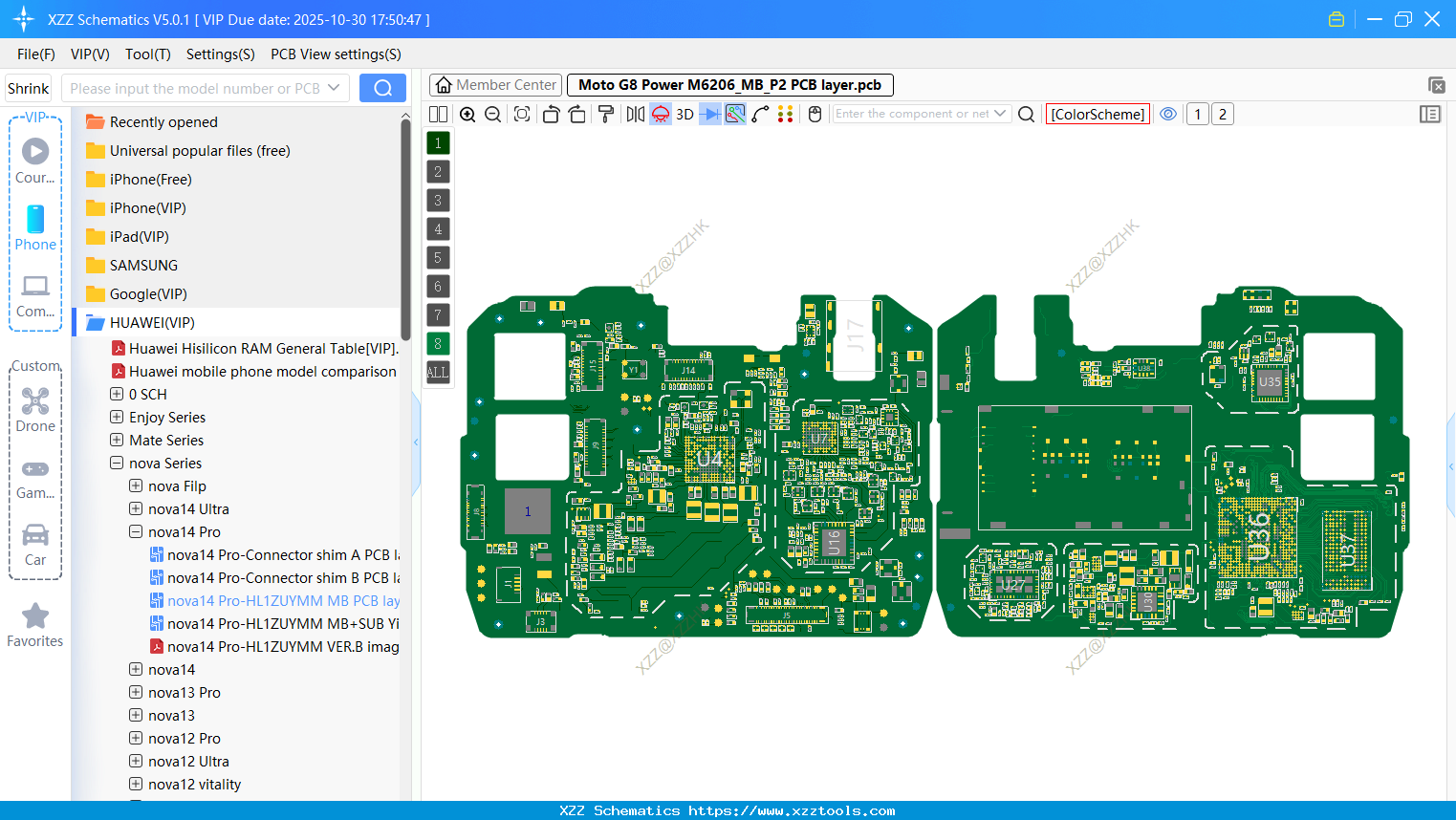Open the Settings(S) menu

coord(221,54)
